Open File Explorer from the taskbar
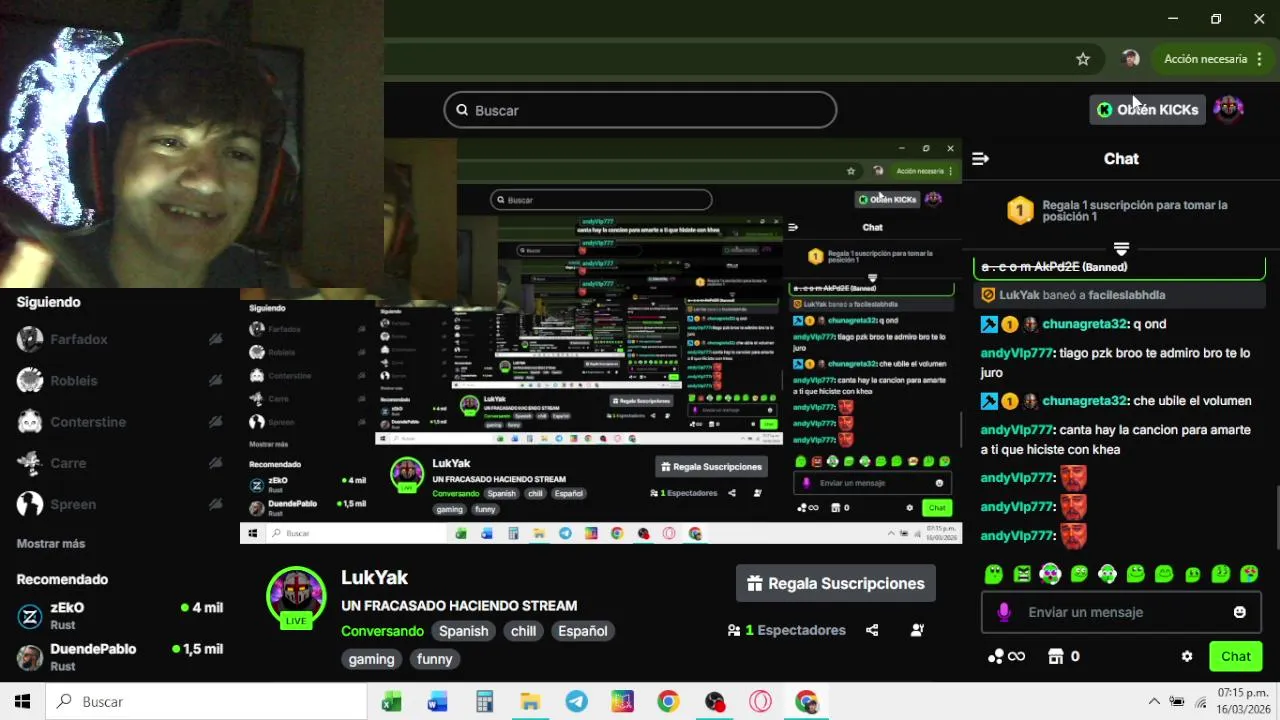The height and width of the screenshot is (720, 1280). coord(530,702)
